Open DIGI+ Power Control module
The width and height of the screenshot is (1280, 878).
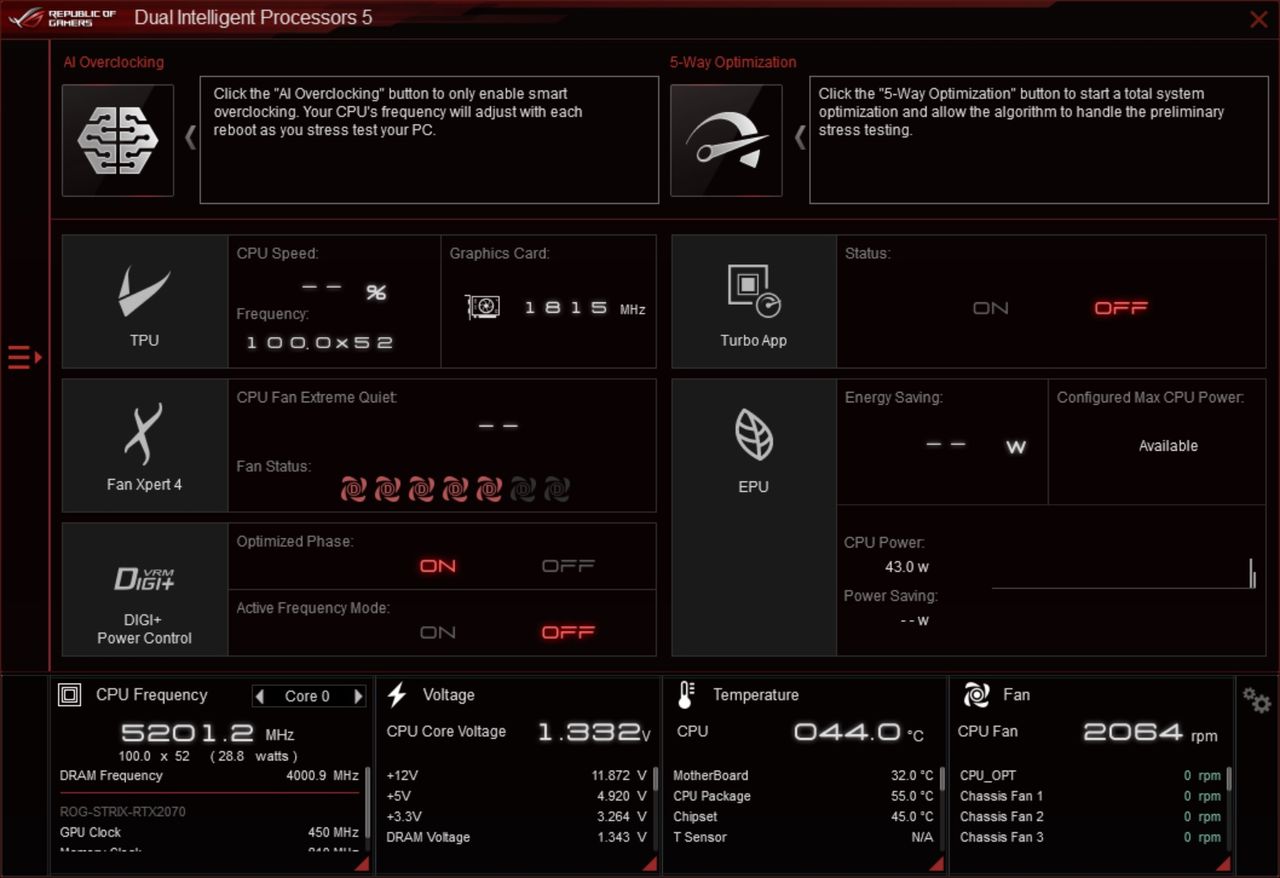pos(145,590)
